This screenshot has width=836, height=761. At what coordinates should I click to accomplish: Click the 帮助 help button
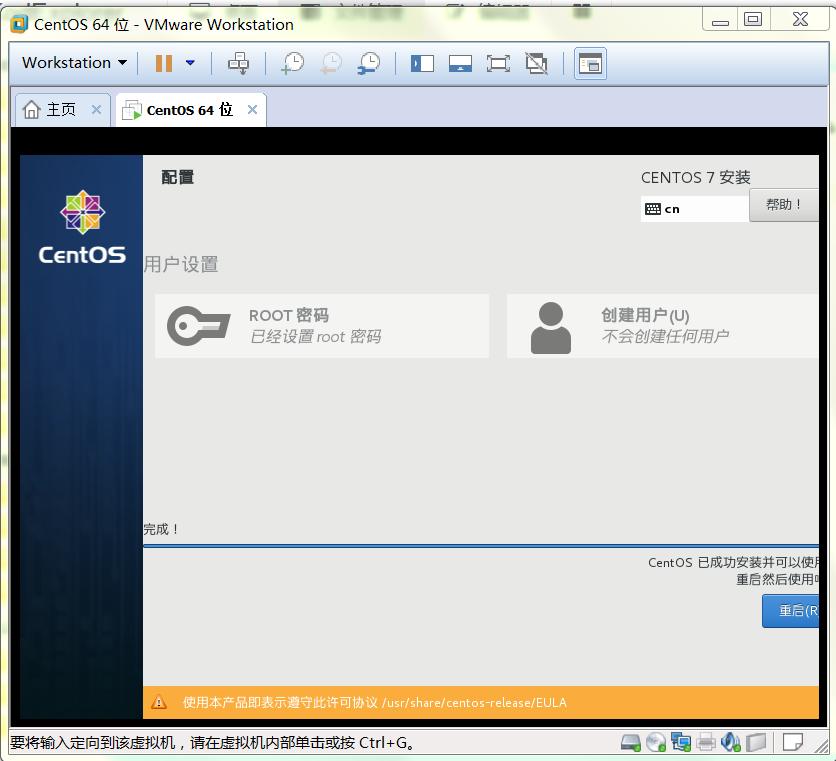784,205
